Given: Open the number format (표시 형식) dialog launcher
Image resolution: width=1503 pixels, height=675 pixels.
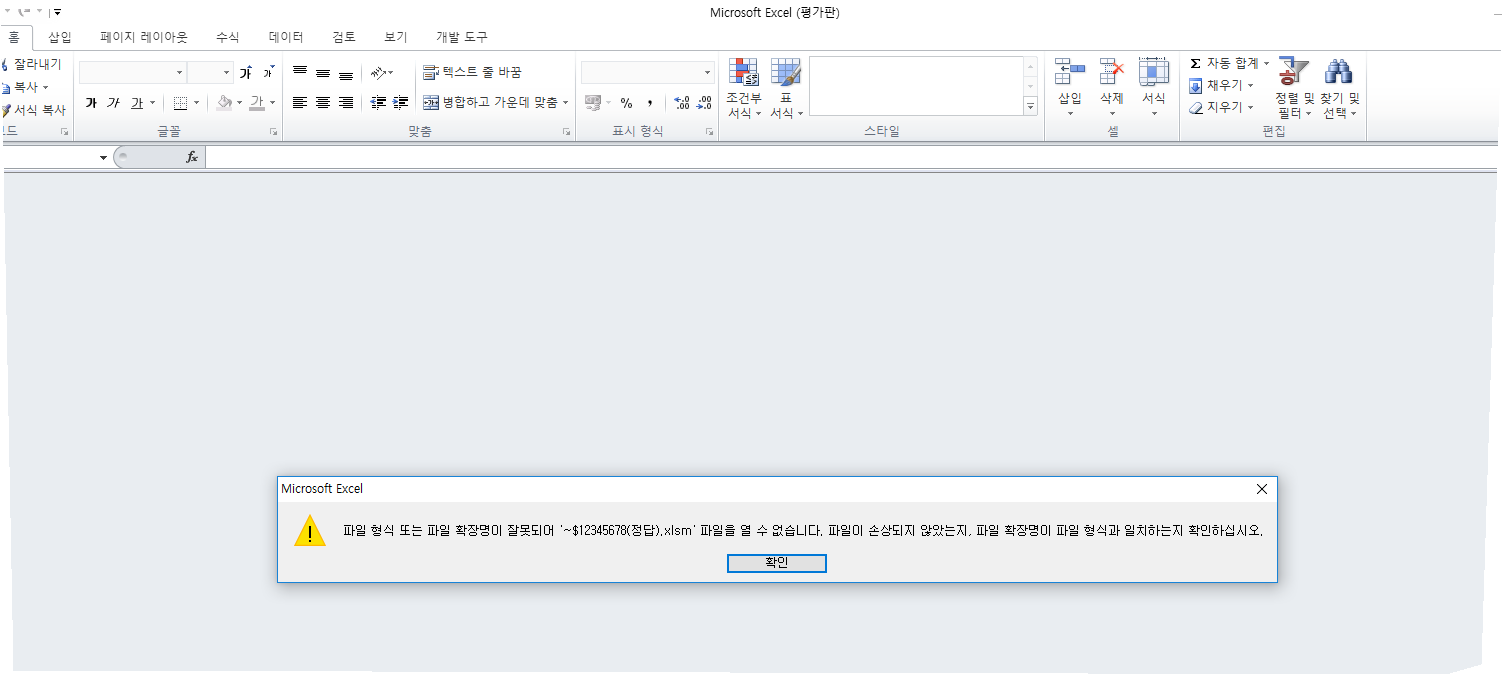Looking at the screenshot, I should [709, 132].
